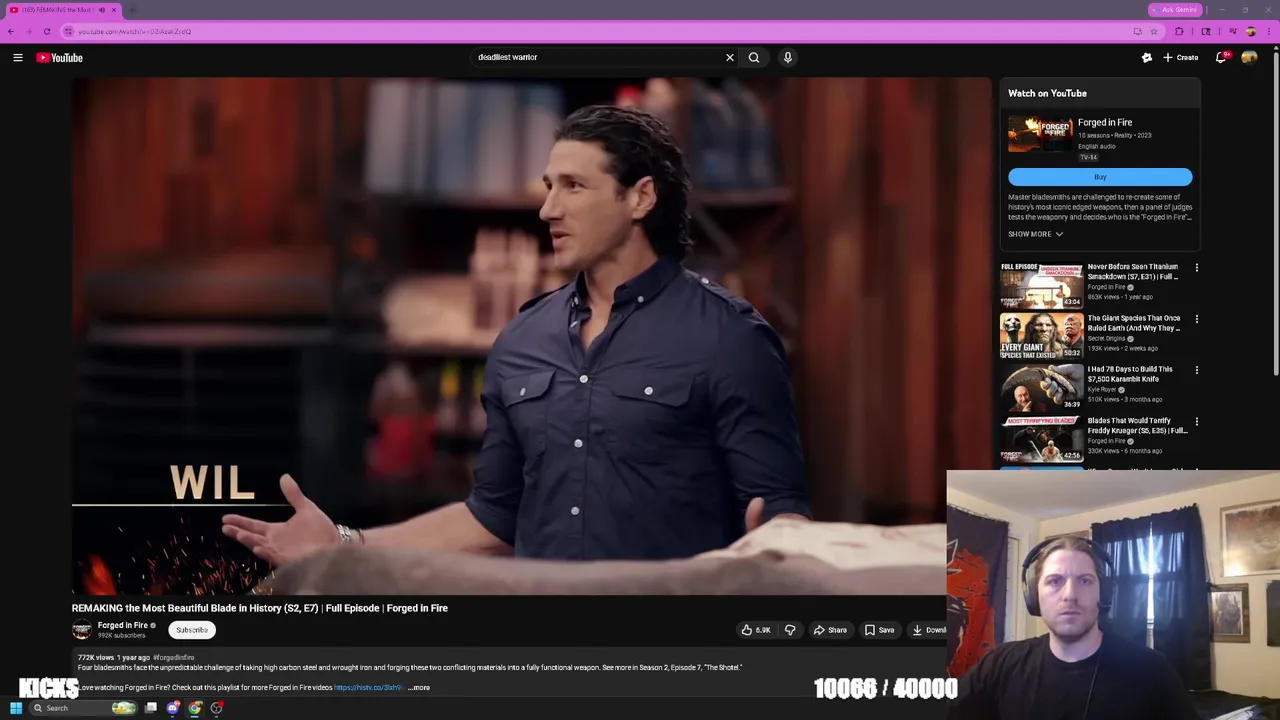Screen dimensions: 1280x720
Task: Click the #forgedinfire hashtag
Action: 173,658
